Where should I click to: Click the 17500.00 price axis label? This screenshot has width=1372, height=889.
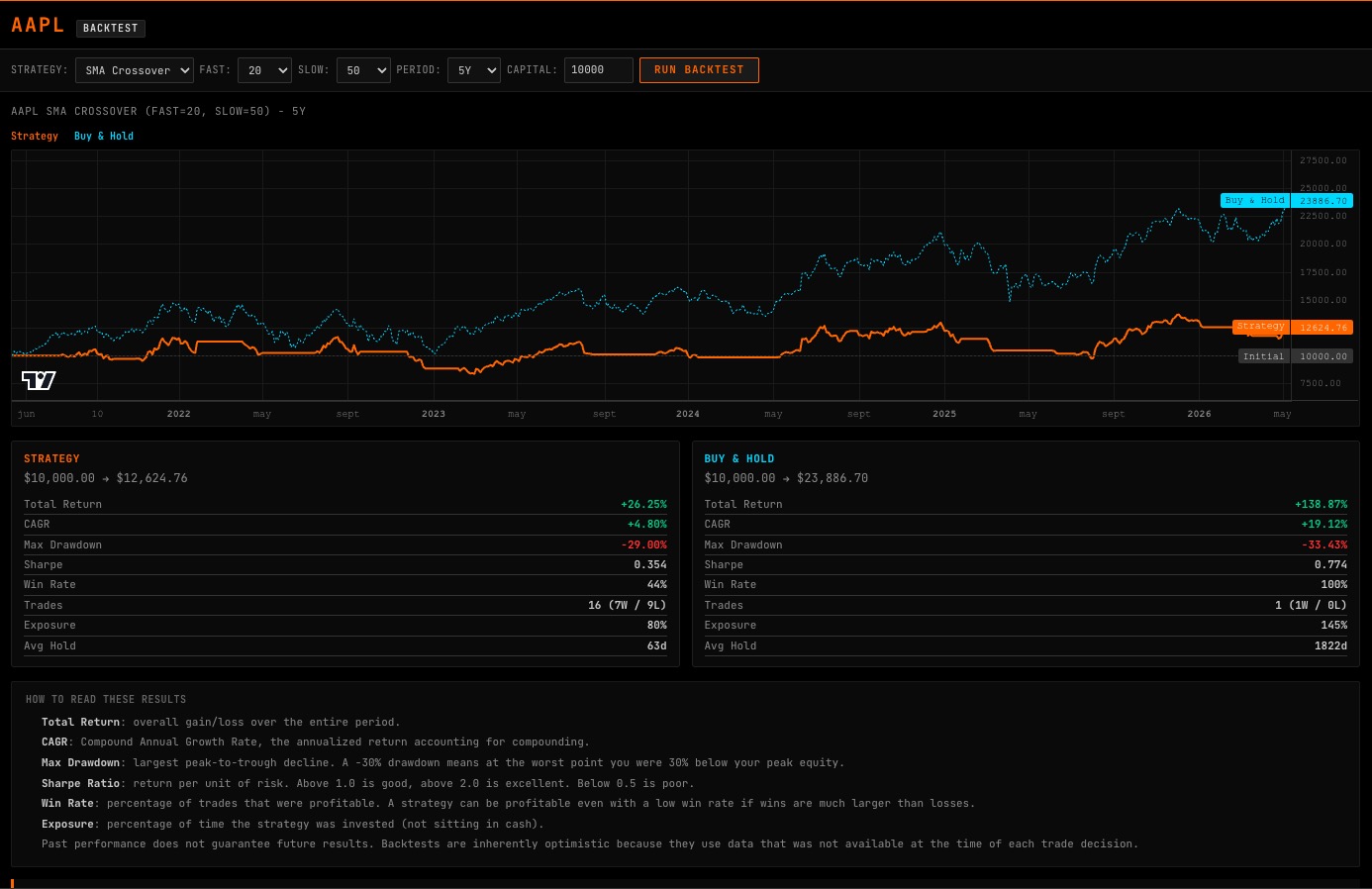(1323, 272)
